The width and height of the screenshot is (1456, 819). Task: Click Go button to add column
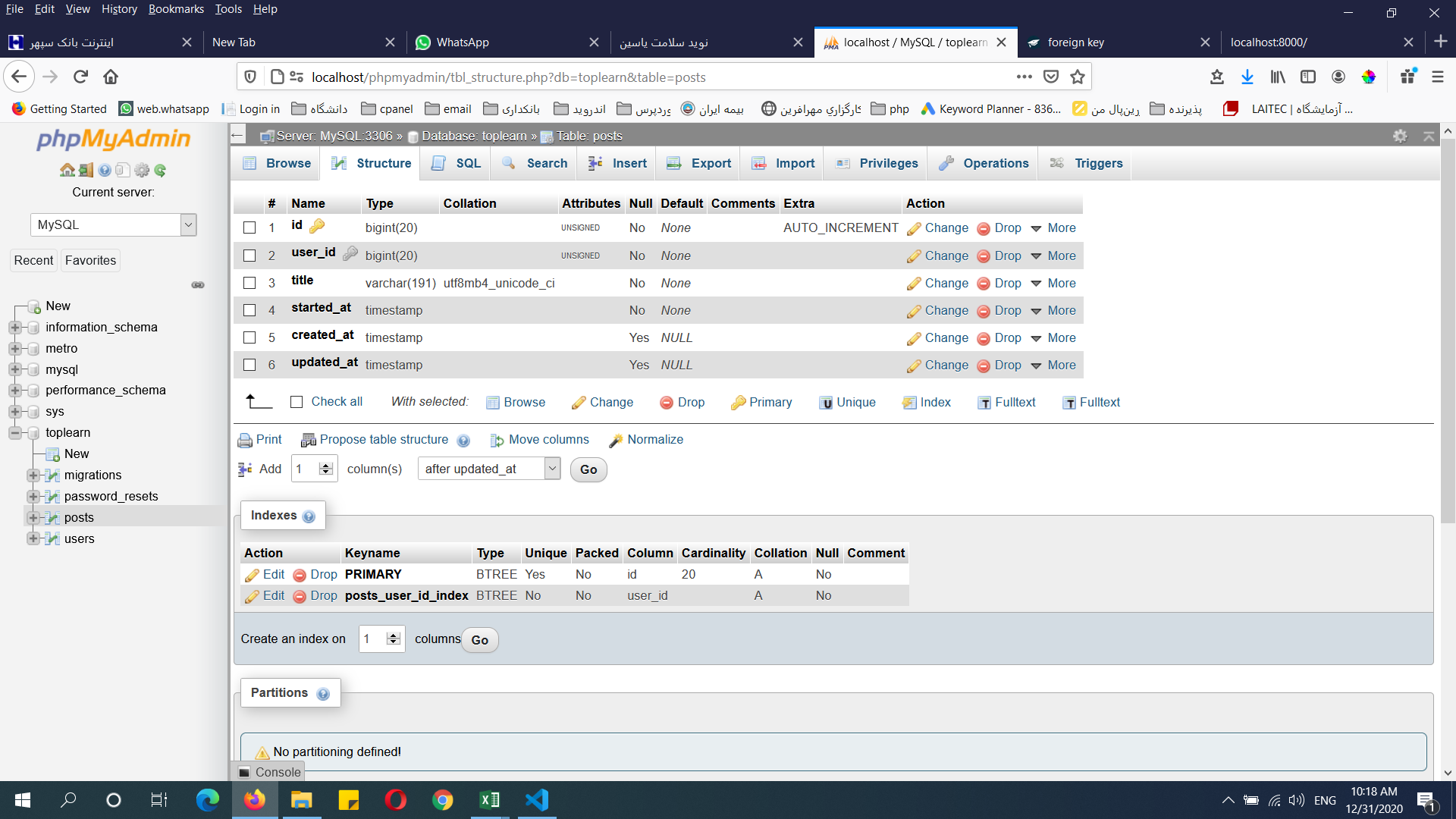pyautogui.click(x=588, y=469)
